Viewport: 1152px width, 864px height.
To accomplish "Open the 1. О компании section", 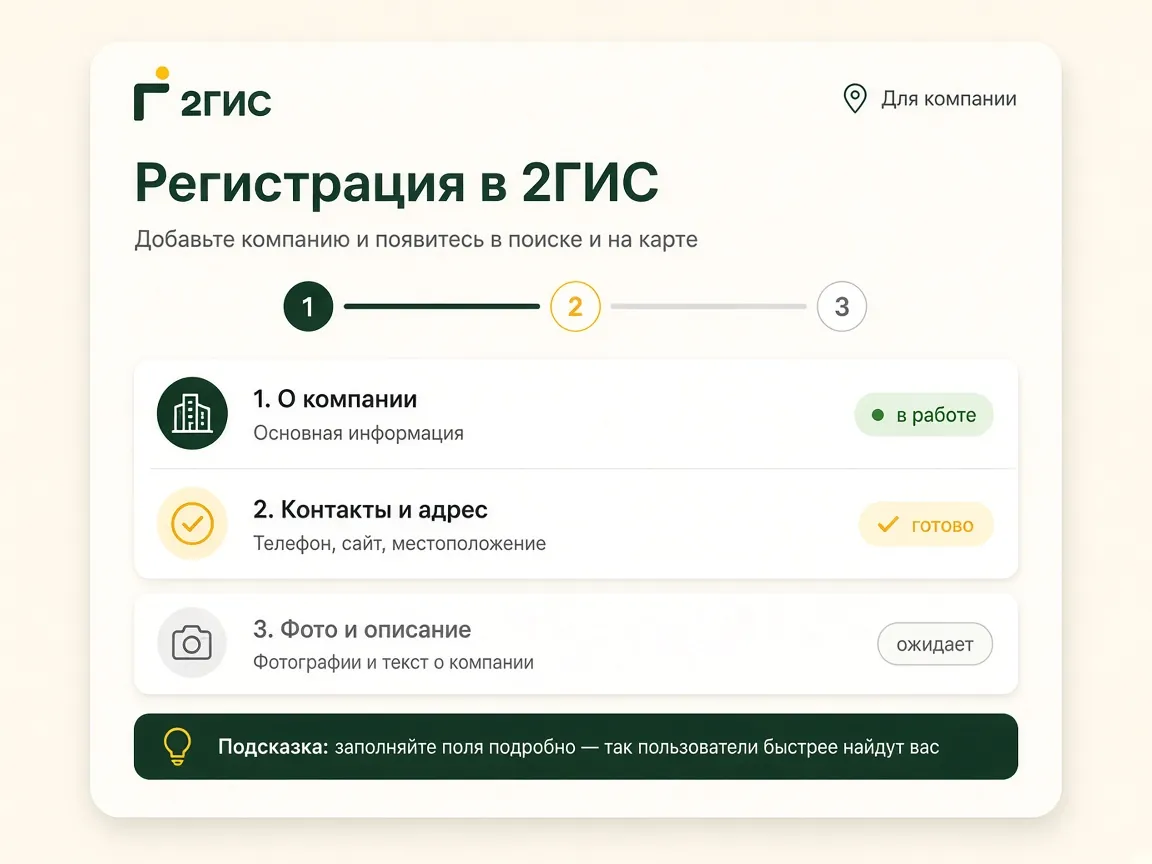I will pyautogui.click(x=576, y=414).
